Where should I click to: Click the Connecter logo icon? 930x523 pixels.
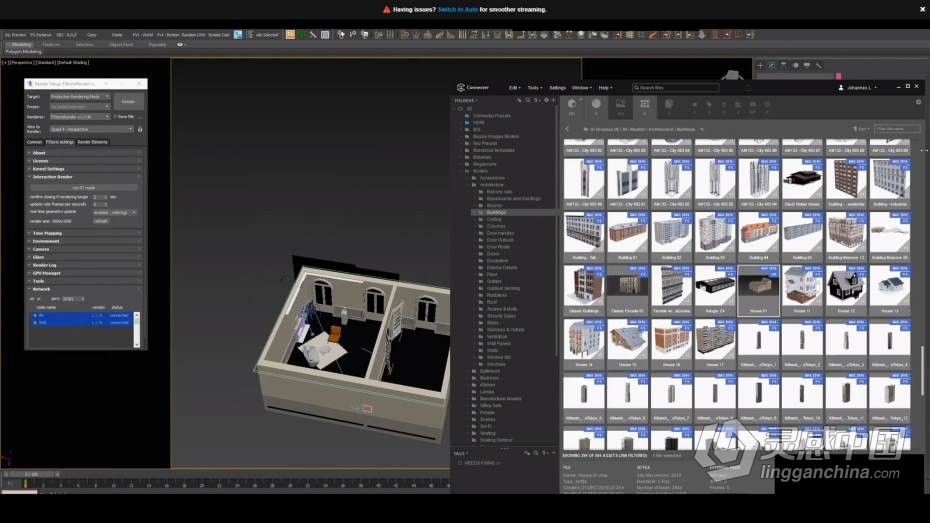[x=460, y=88]
